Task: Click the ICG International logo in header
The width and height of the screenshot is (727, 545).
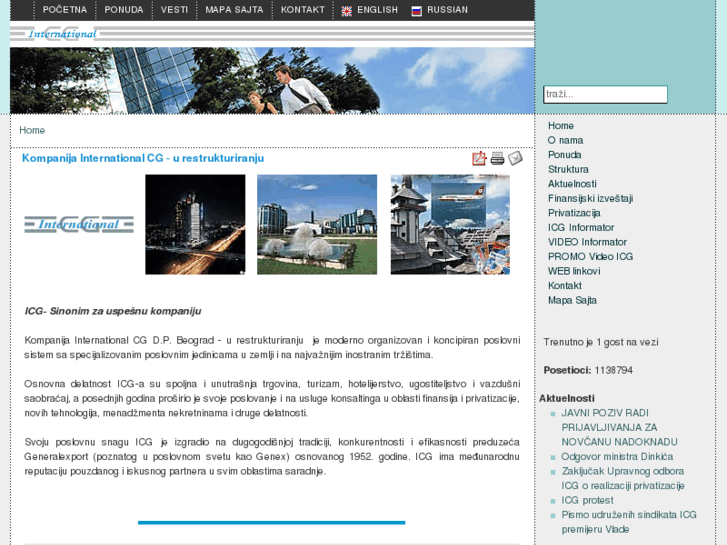Action: 62,34
